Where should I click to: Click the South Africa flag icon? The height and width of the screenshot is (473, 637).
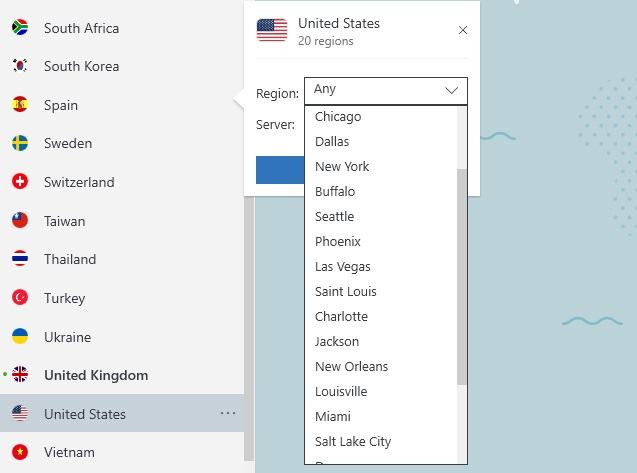(x=20, y=27)
